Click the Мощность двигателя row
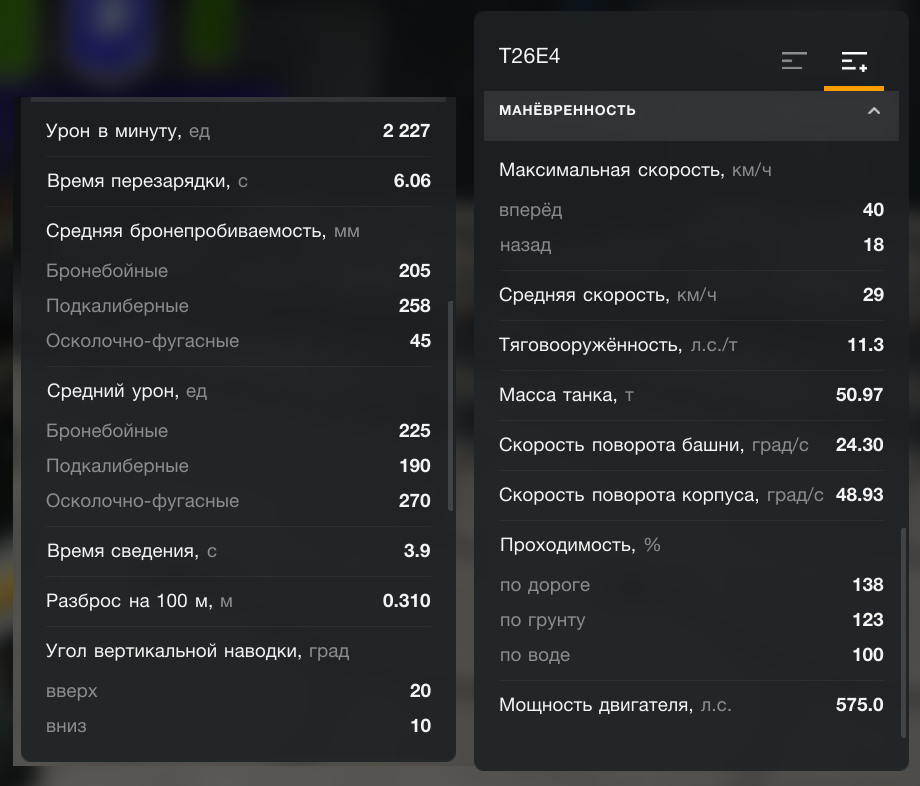The height and width of the screenshot is (786, 920). (x=691, y=704)
